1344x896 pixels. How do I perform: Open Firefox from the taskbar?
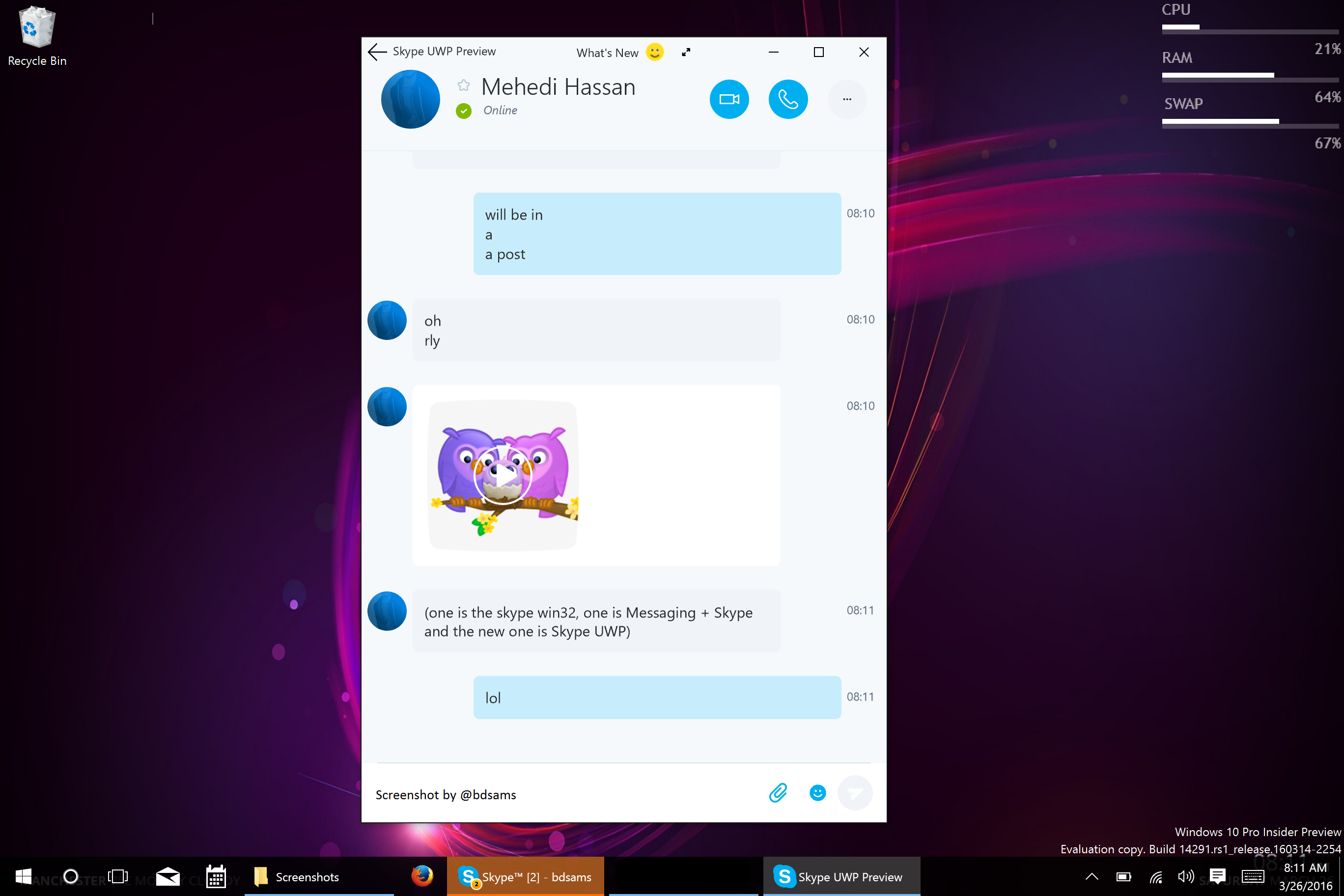pyautogui.click(x=422, y=876)
